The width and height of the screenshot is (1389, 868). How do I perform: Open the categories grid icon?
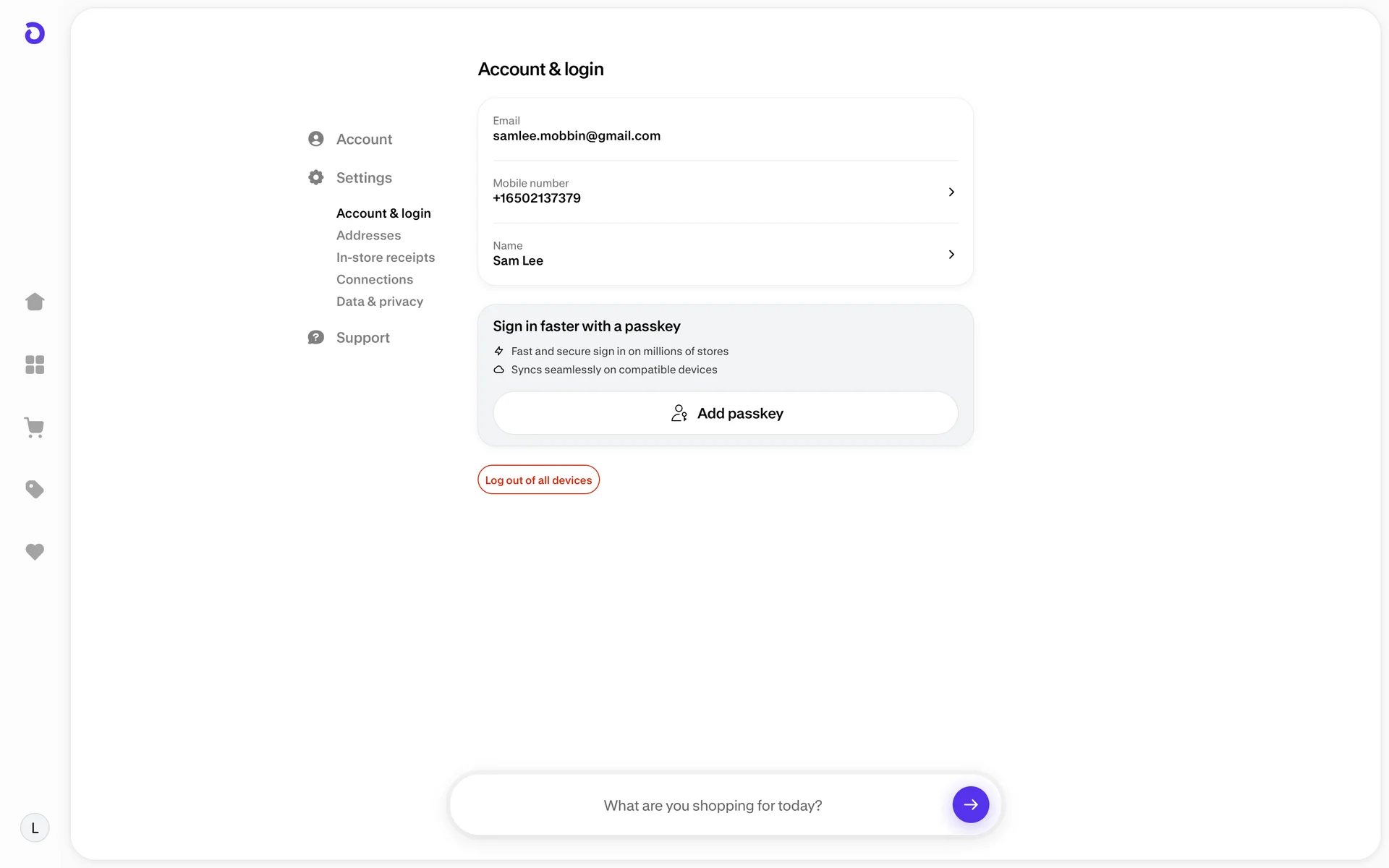pyautogui.click(x=35, y=365)
